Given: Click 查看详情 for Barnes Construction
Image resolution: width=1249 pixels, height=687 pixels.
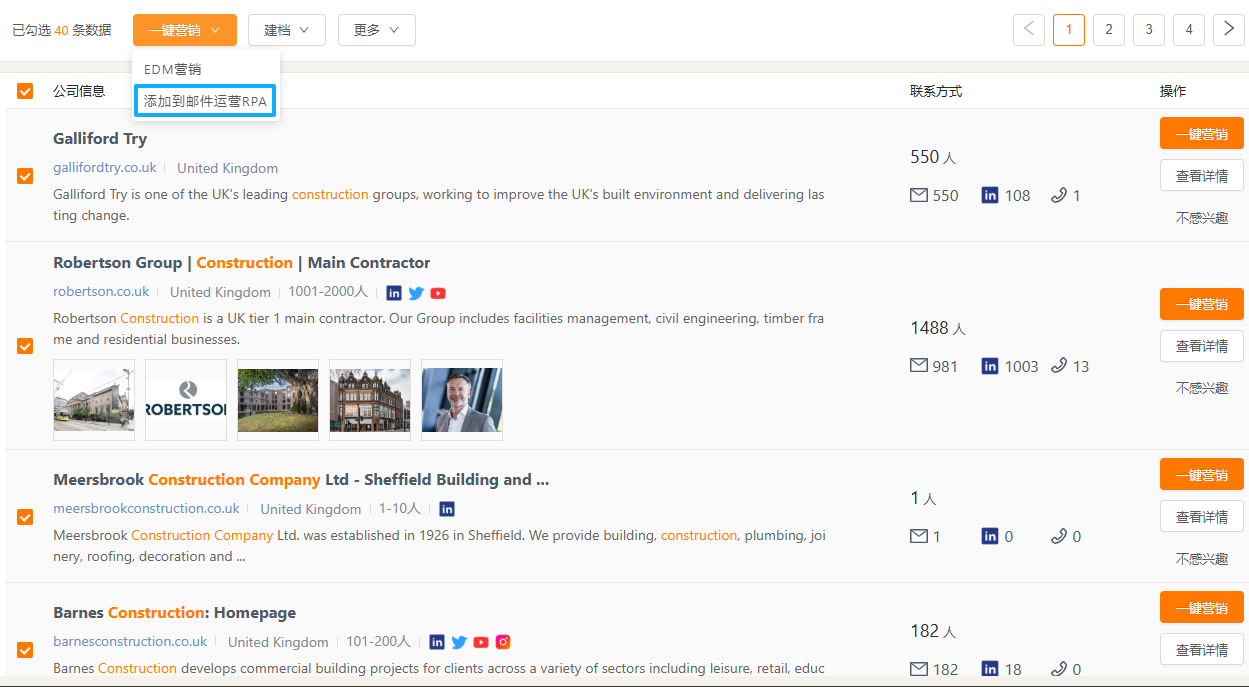Looking at the screenshot, I should [x=1202, y=650].
